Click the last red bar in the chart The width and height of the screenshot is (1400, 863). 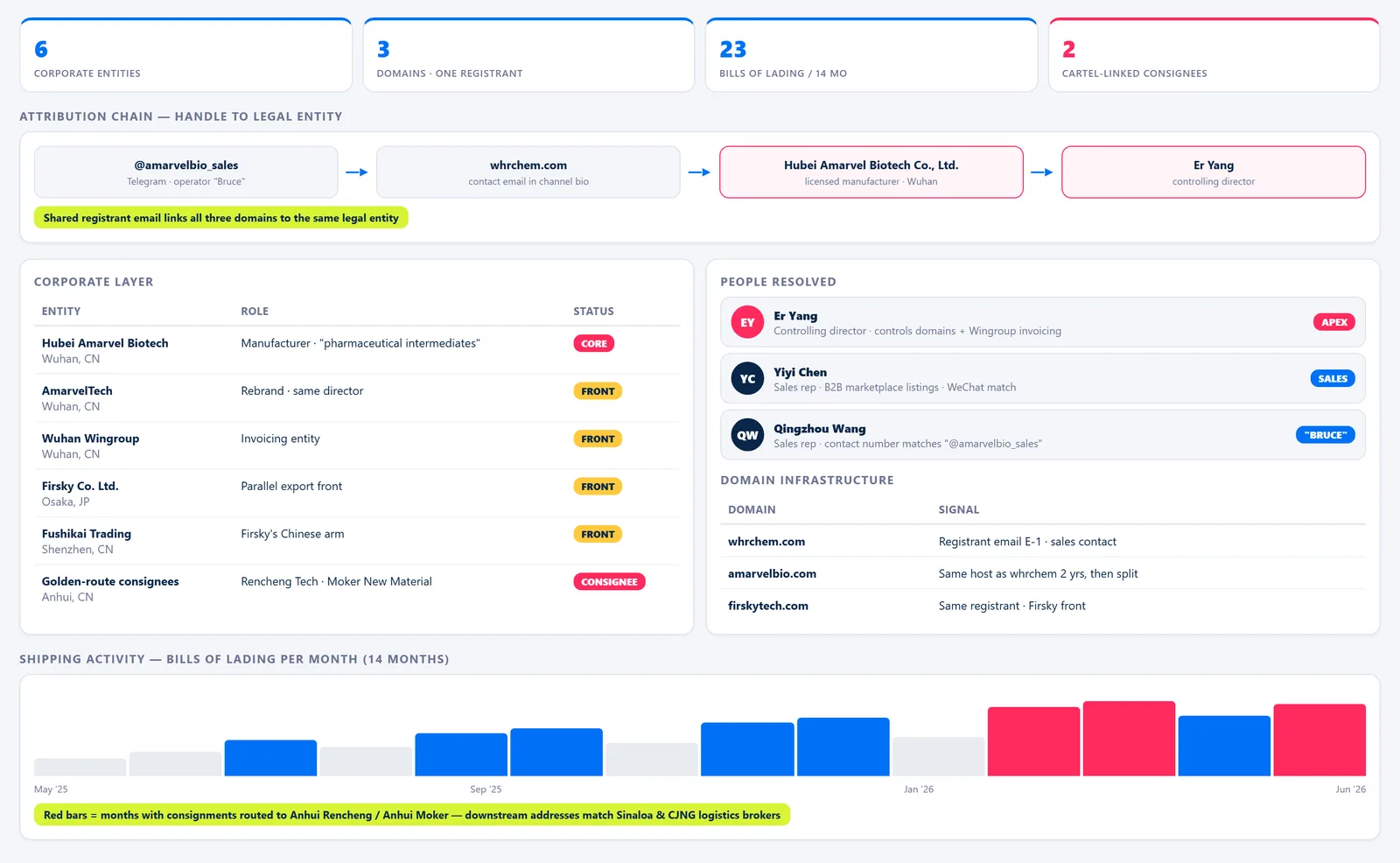1319,740
